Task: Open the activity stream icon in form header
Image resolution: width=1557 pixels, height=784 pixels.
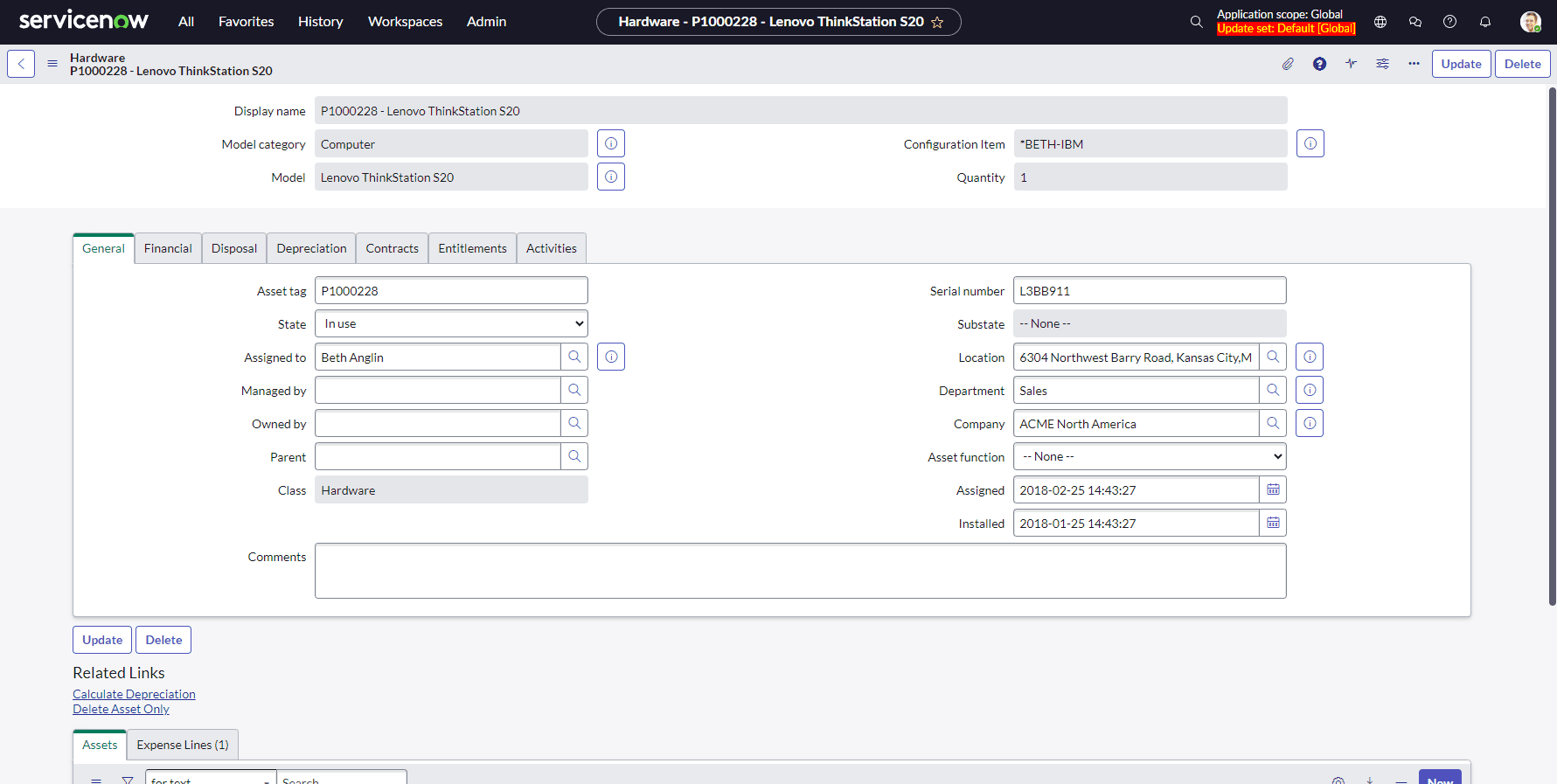Action: coord(1351,64)
